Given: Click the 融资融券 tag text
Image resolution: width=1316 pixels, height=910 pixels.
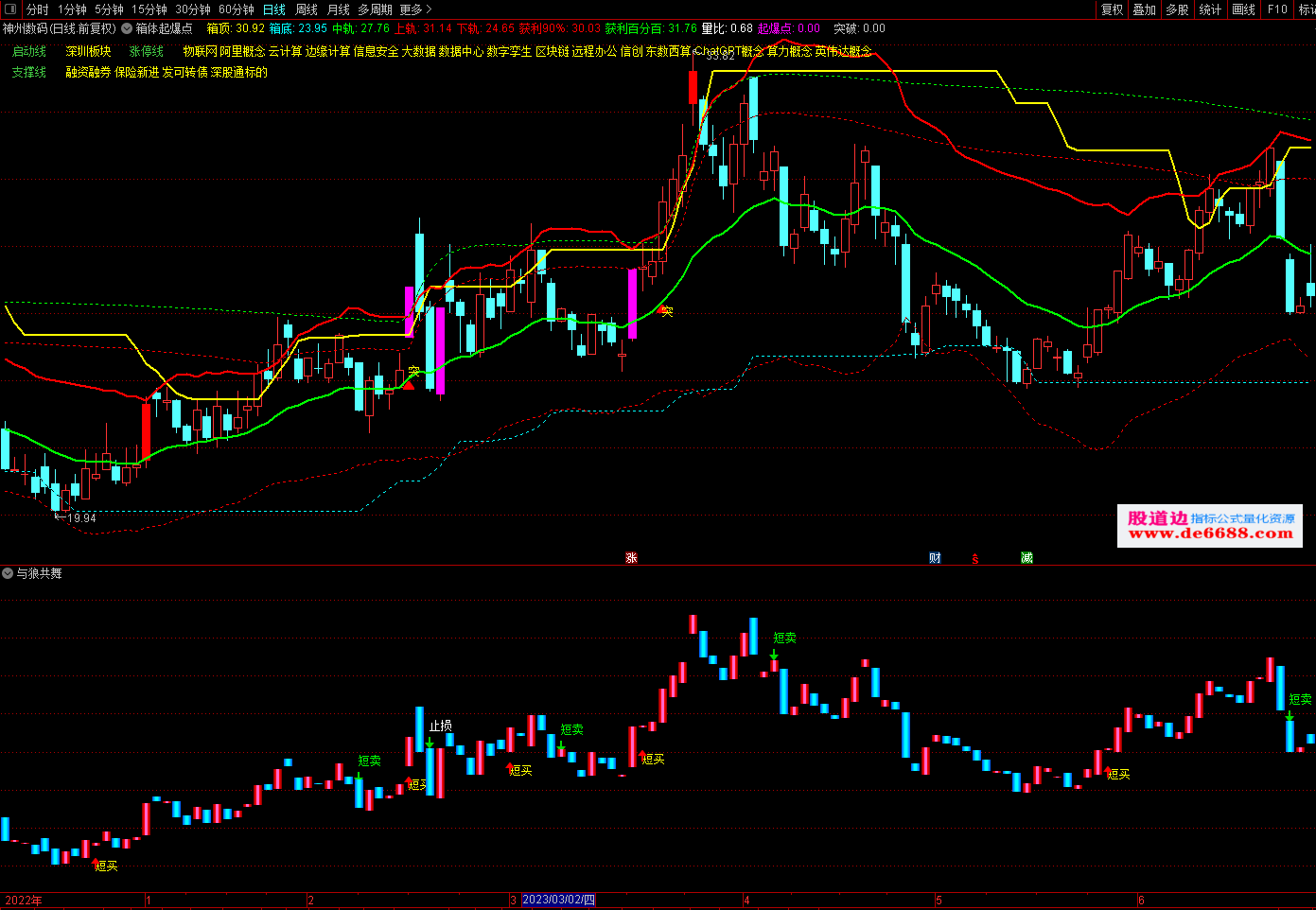Looking at the screenshot, I should click(88, 72).
